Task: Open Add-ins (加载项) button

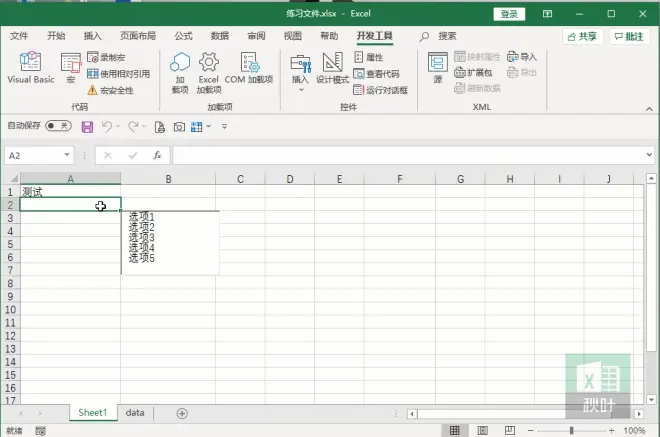Action: point(180,72)
